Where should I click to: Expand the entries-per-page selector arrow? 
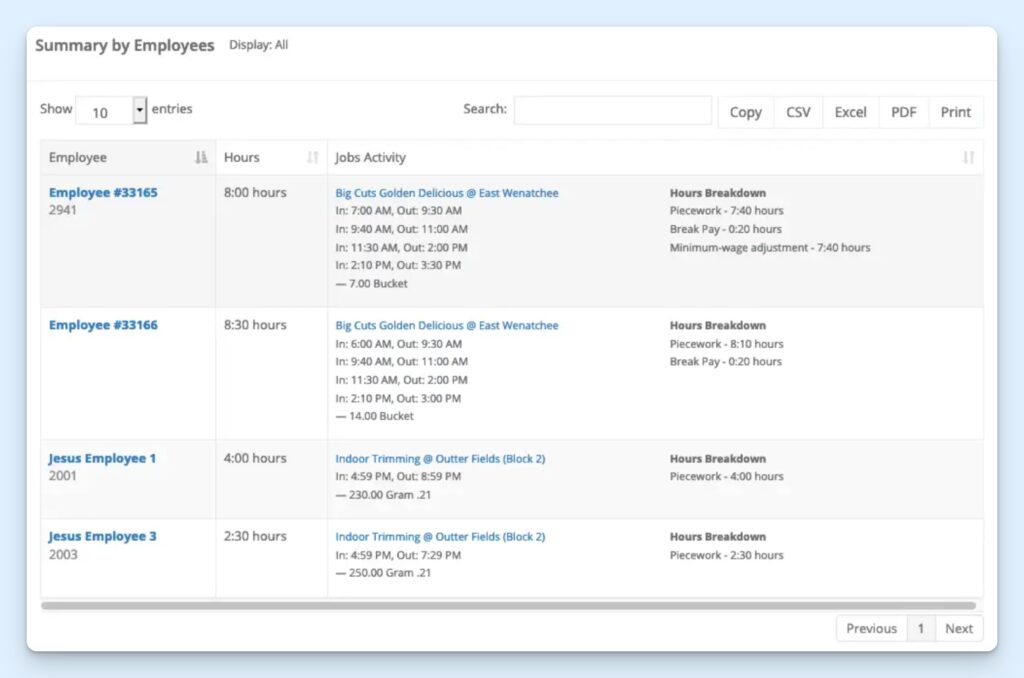coord(140,110)
